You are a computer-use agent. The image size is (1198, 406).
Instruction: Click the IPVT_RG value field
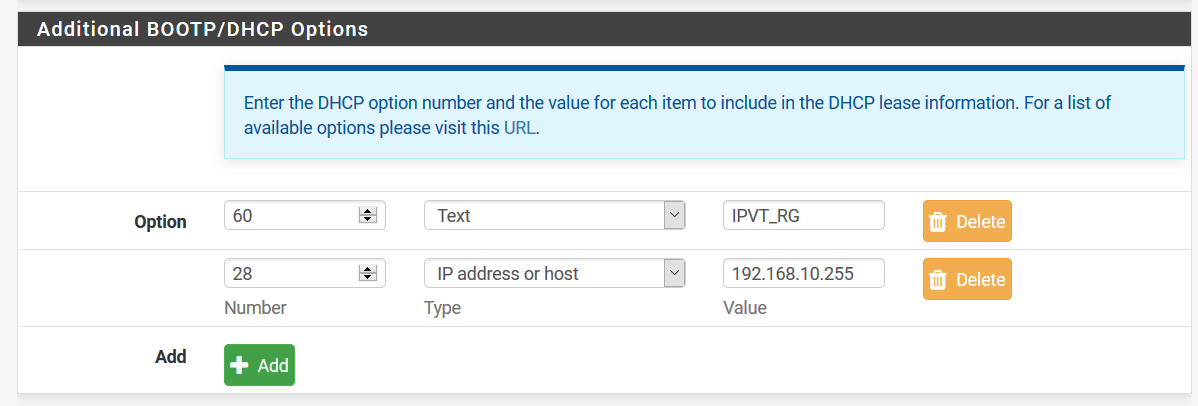[803, 215]
